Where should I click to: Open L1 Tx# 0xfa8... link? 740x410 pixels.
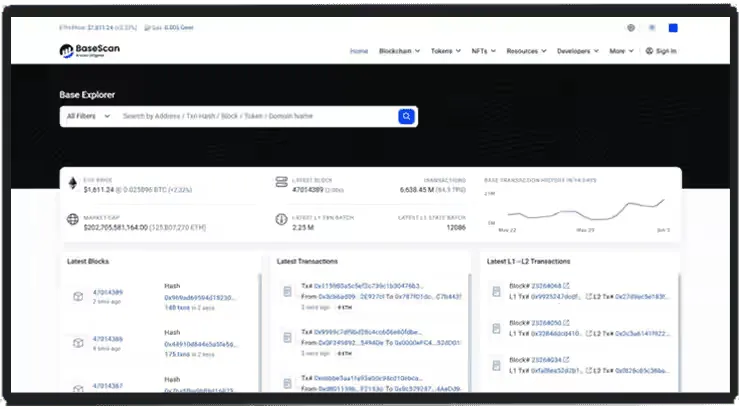click(x=556, y=371)
